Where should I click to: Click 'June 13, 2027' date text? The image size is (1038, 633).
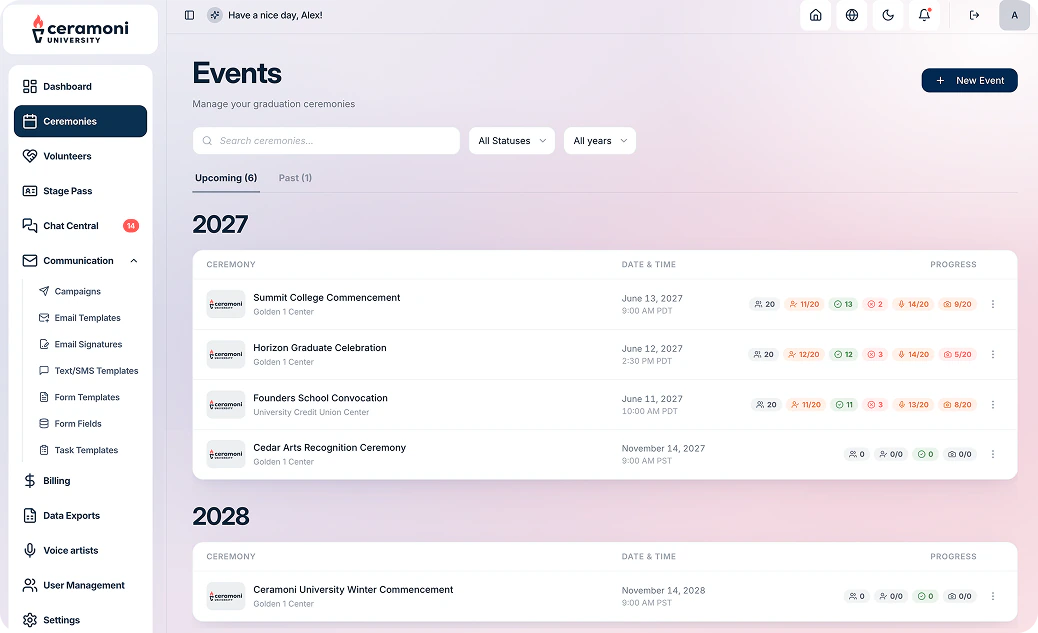[x=651, y=299]
